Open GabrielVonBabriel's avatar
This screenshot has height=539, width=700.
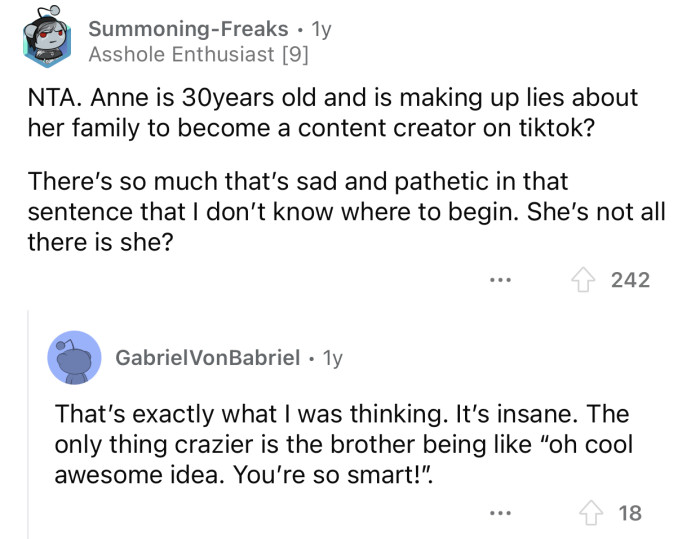pyautogui.click(x=74, y=357)
